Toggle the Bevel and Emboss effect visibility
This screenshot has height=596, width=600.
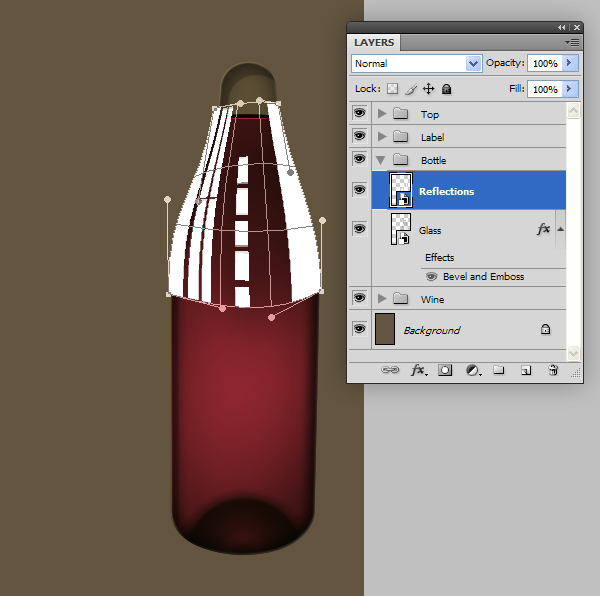[x=432, y=277]
